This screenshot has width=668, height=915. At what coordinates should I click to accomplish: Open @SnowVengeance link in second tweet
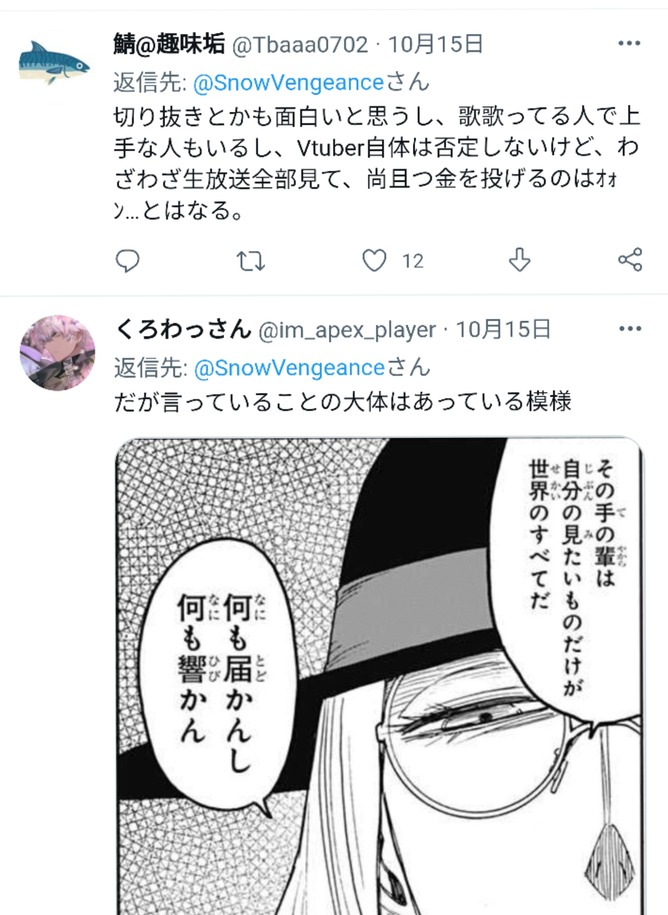[289, 368]
